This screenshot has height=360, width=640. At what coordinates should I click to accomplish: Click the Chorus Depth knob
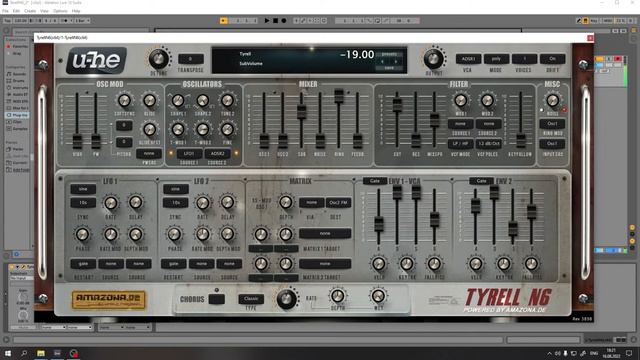pos(338,296)
